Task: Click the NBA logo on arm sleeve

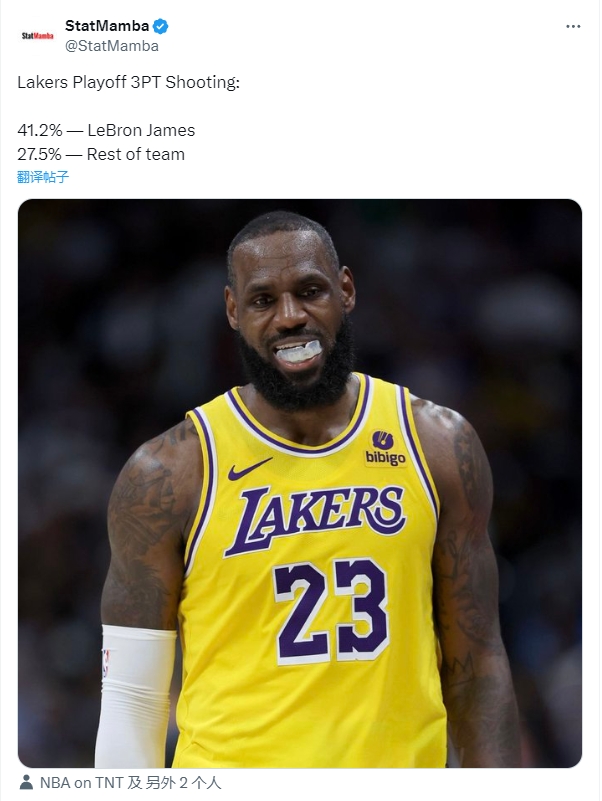Action: (106, 663)
